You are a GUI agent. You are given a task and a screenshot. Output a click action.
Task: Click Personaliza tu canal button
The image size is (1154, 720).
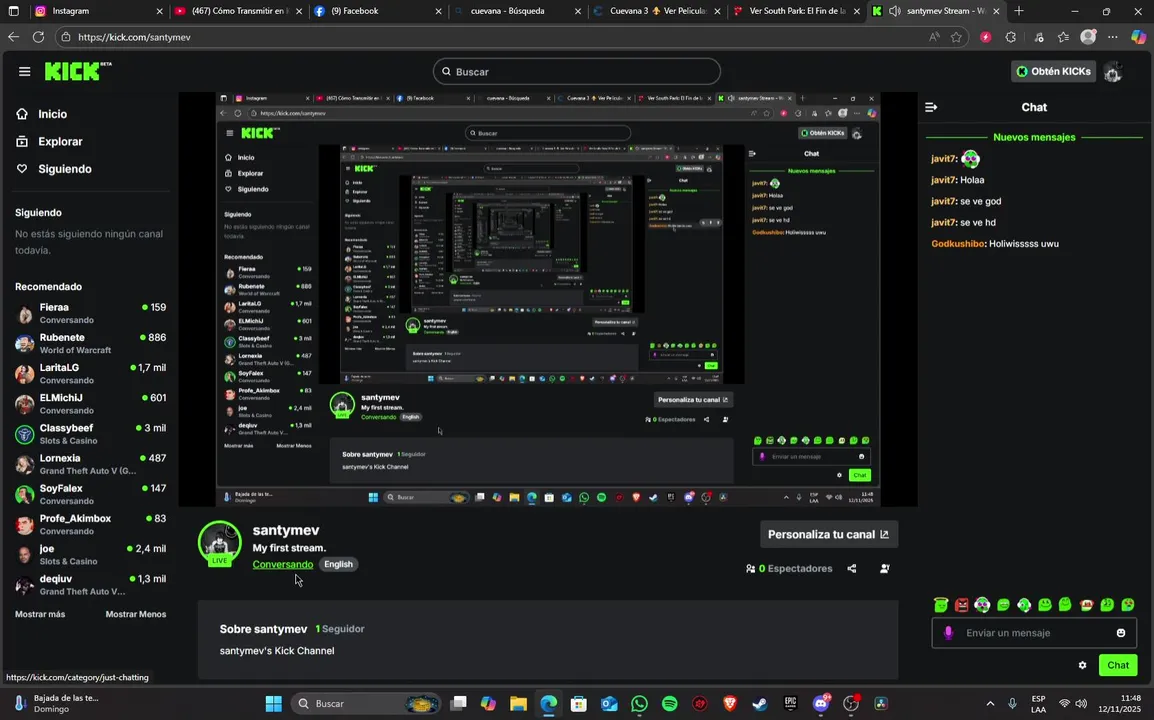click(x=829, y=534)
